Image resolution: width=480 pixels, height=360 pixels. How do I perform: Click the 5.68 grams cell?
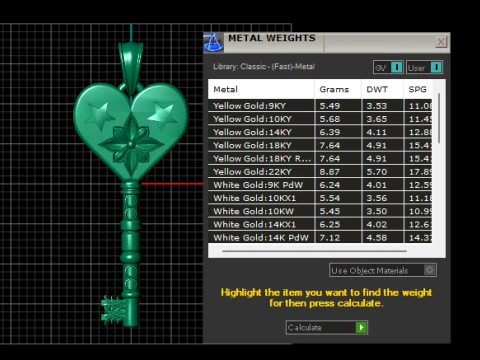[338, 119]
